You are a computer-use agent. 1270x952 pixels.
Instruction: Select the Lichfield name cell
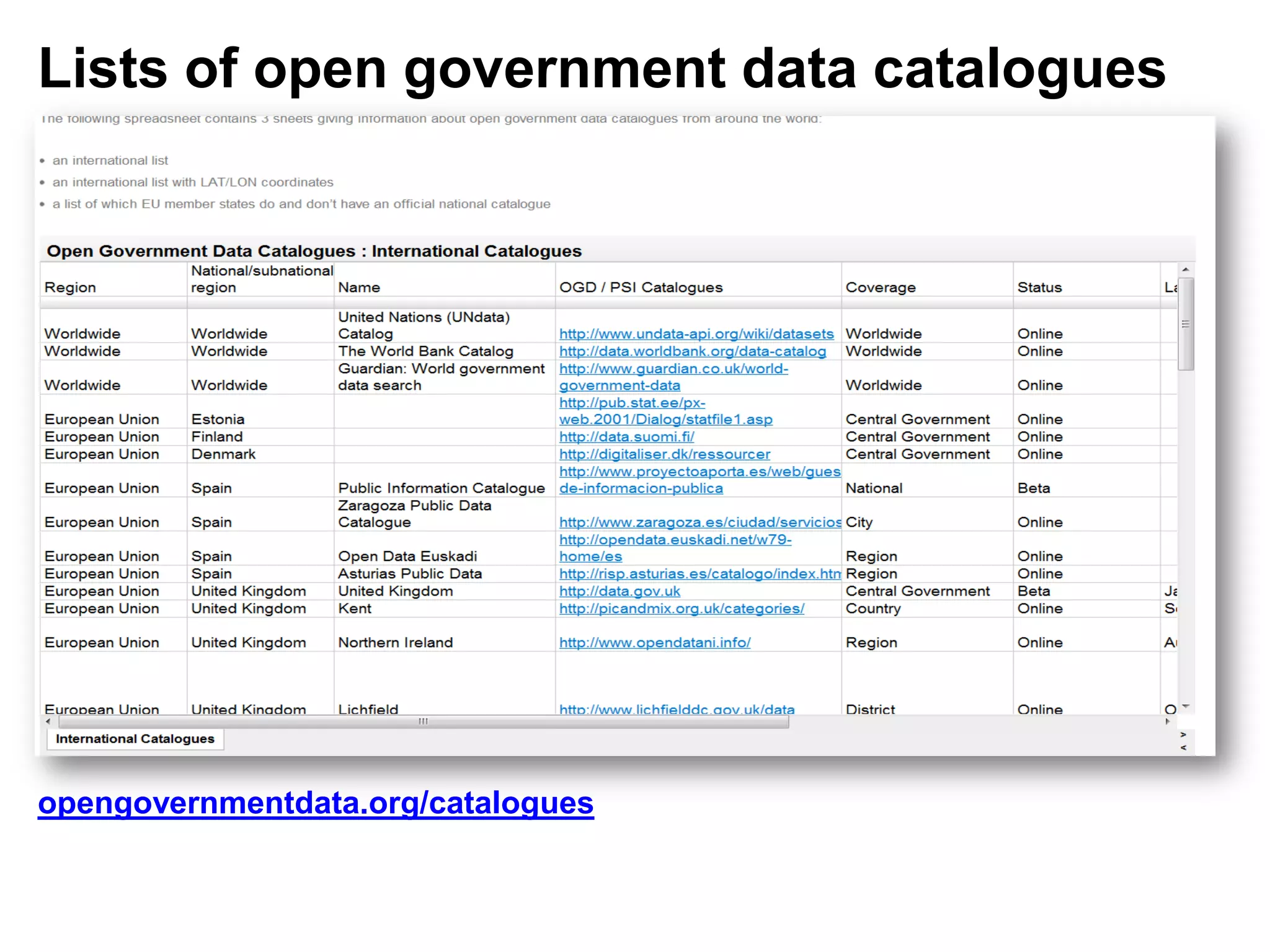click(445, 684)
